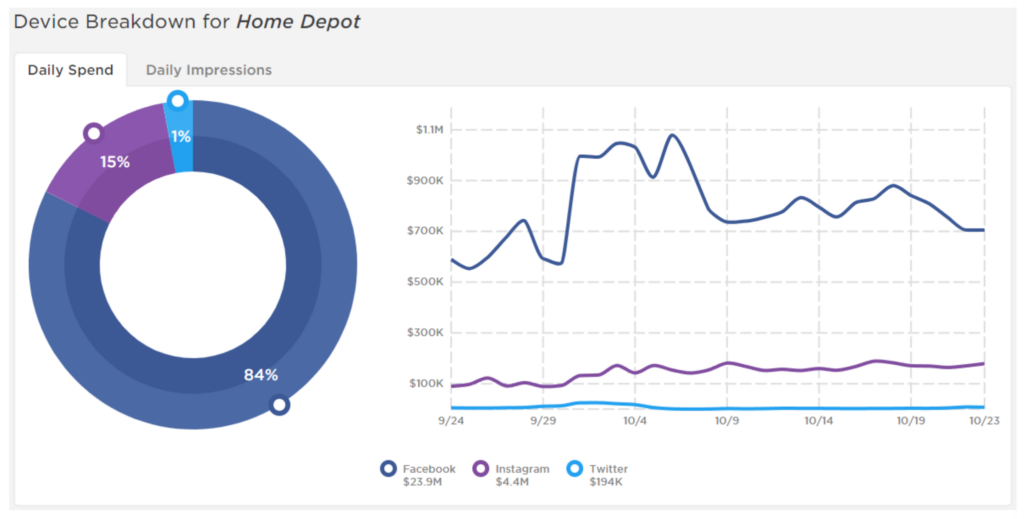Click the Twitter legend label
Screen dimensions: 1024x519
(609, 469)
